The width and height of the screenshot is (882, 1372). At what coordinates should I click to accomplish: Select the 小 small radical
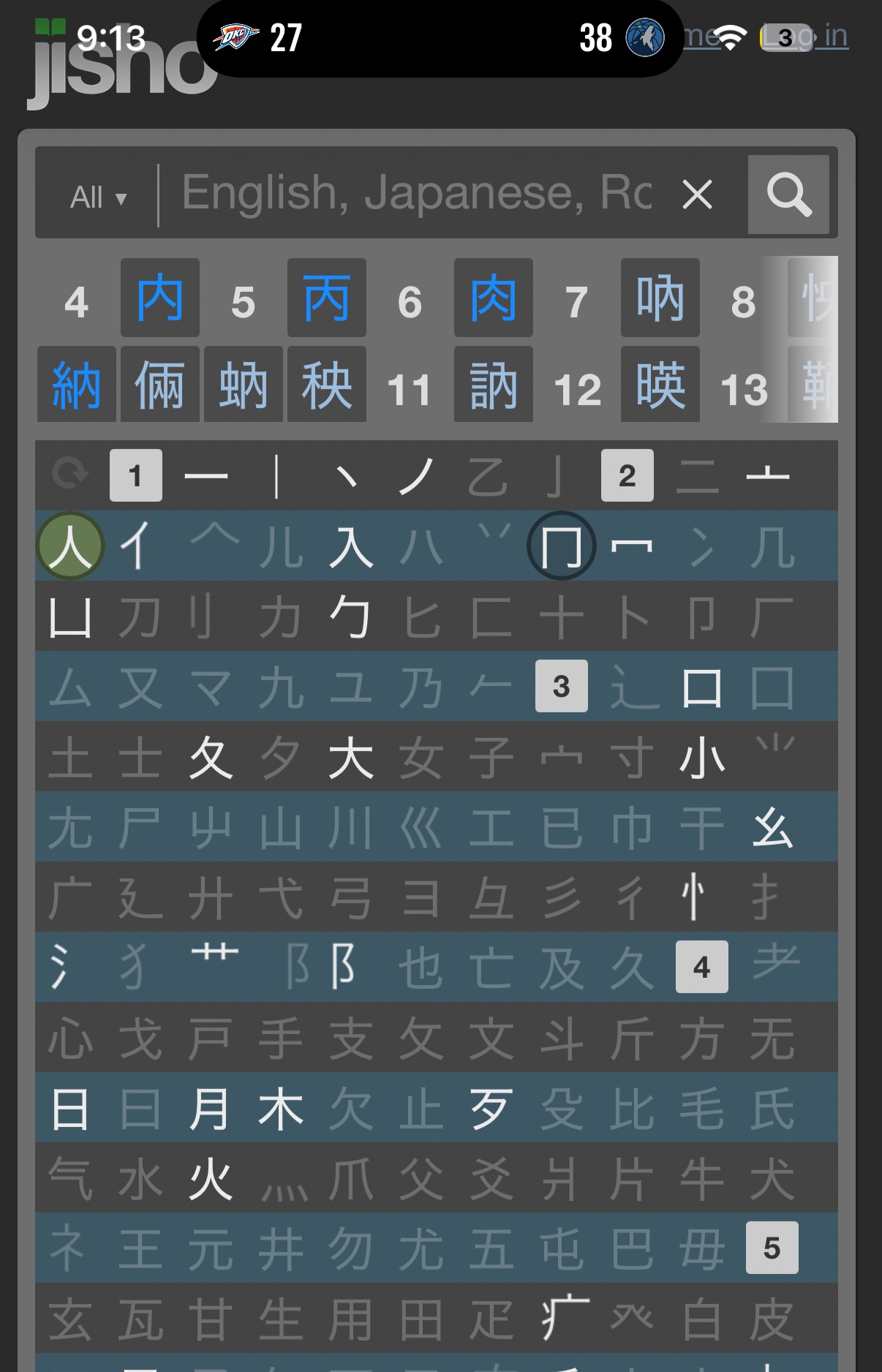tap(701, 758)
